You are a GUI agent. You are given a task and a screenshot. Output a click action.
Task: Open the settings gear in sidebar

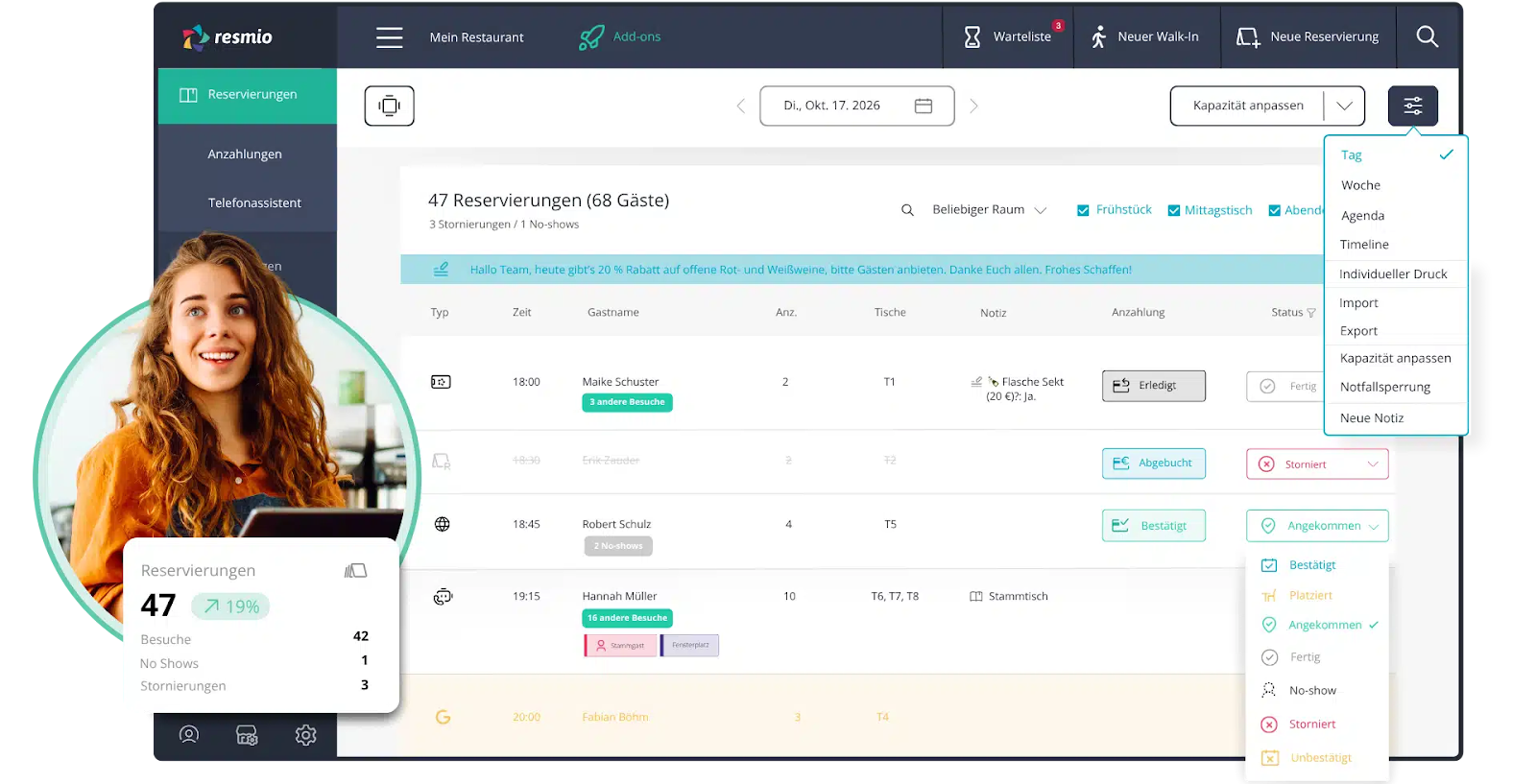click(x=305, y=735)
